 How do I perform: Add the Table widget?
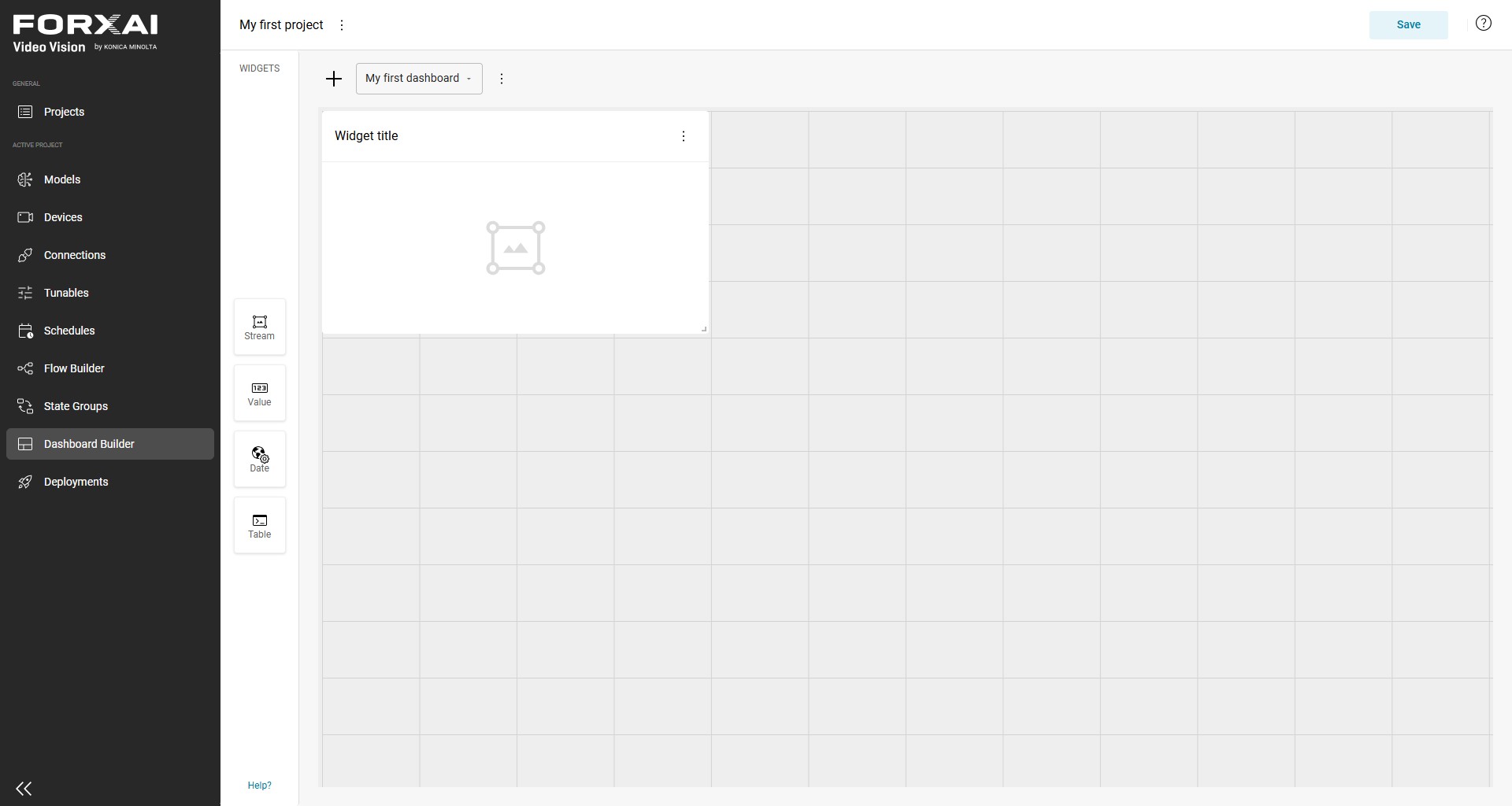point(260,525)
